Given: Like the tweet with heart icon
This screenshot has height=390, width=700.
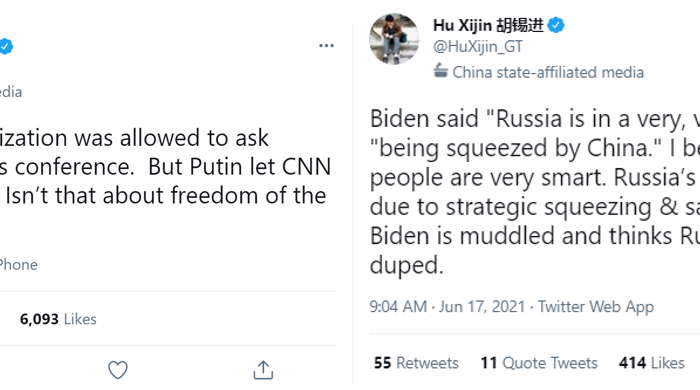Looking at the screenshot, I should 118,369.
